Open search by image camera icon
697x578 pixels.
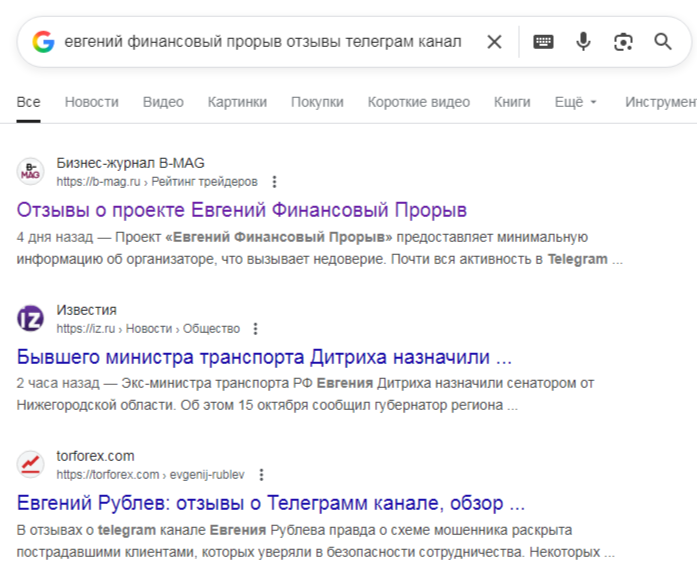623,42
